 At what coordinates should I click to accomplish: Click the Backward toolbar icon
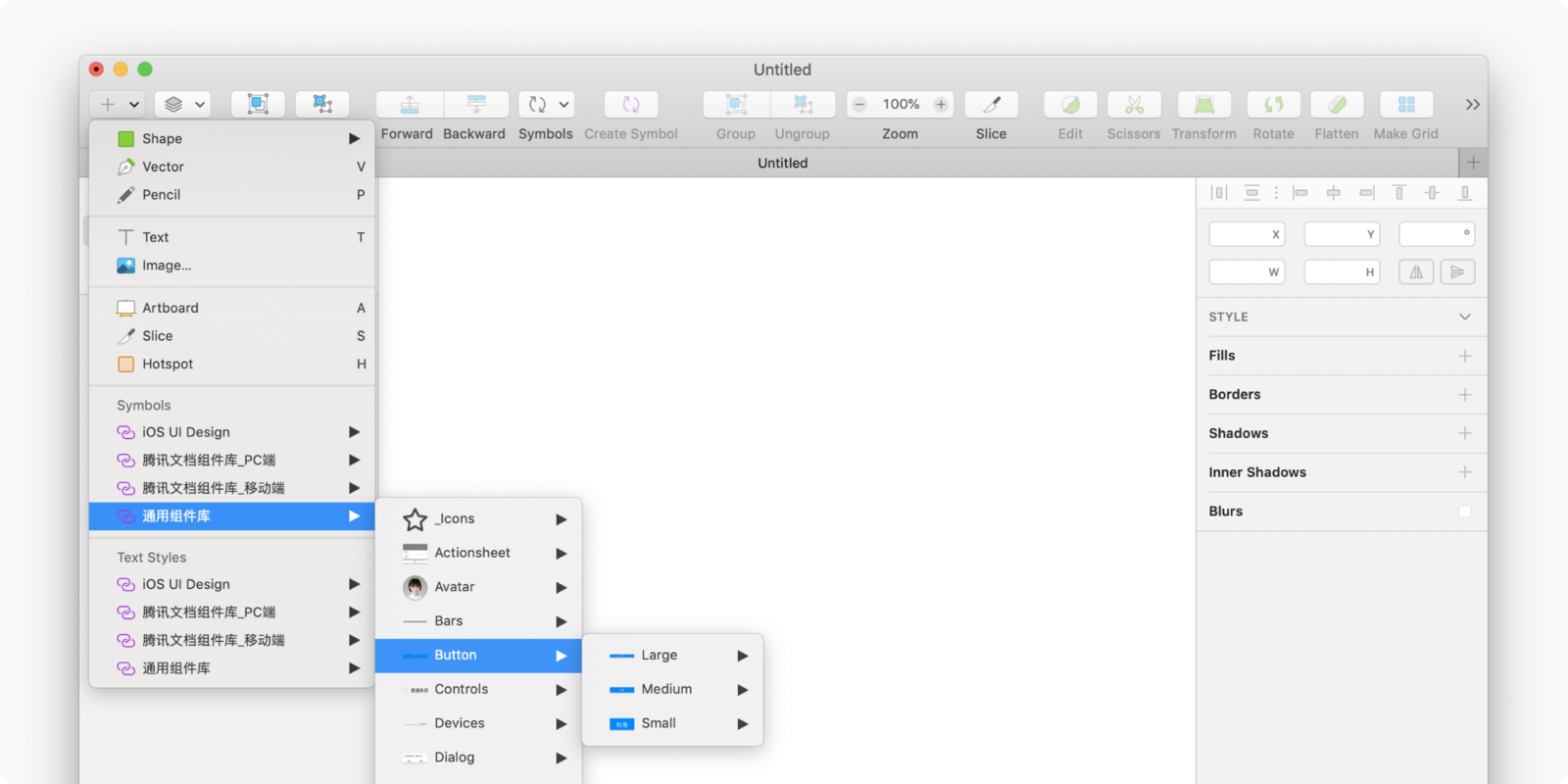click(x=476, y=105)
